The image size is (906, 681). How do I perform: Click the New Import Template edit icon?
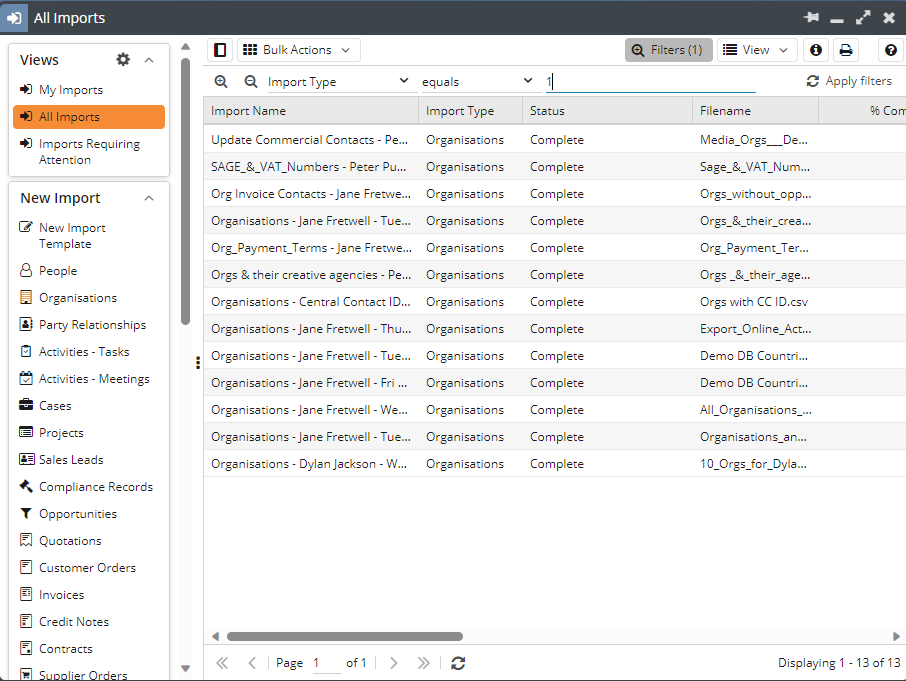(26, 227)
